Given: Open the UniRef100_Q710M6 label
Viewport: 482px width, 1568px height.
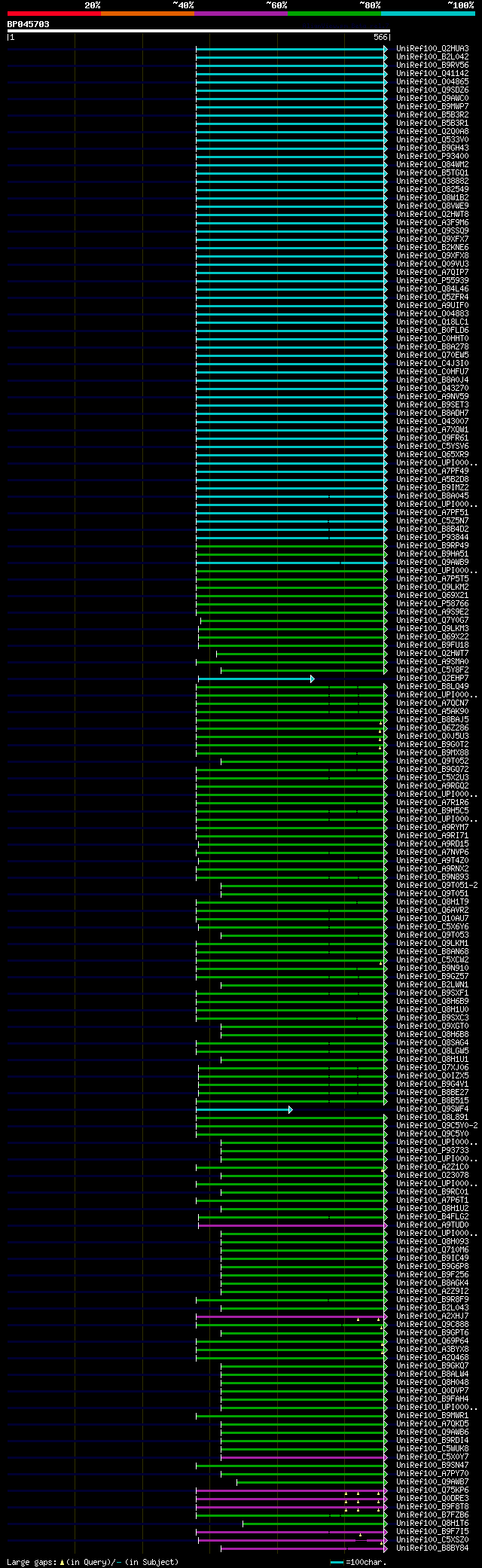Looking at the screenshot, I should point(432,1249).
